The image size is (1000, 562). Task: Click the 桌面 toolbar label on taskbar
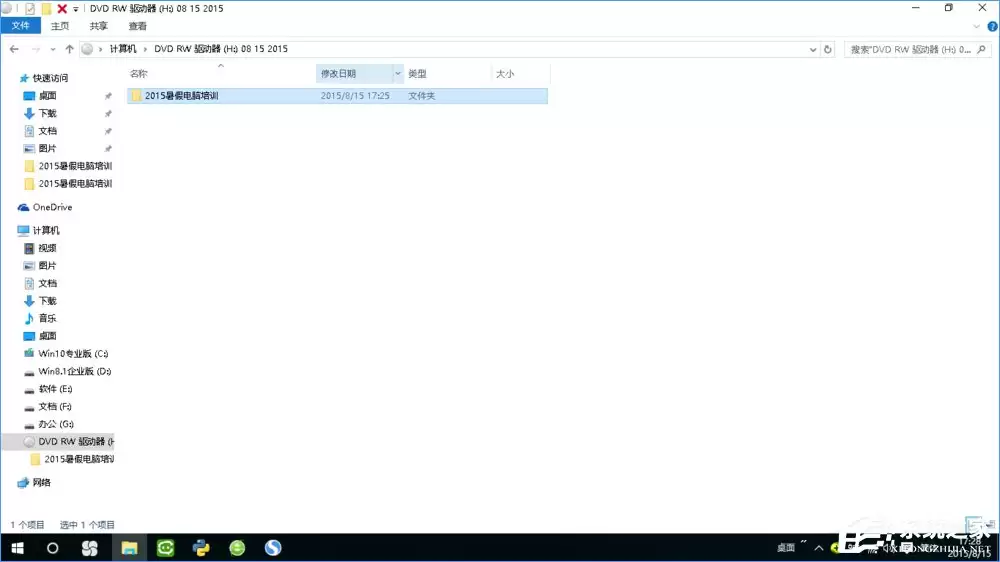point(786,548)
